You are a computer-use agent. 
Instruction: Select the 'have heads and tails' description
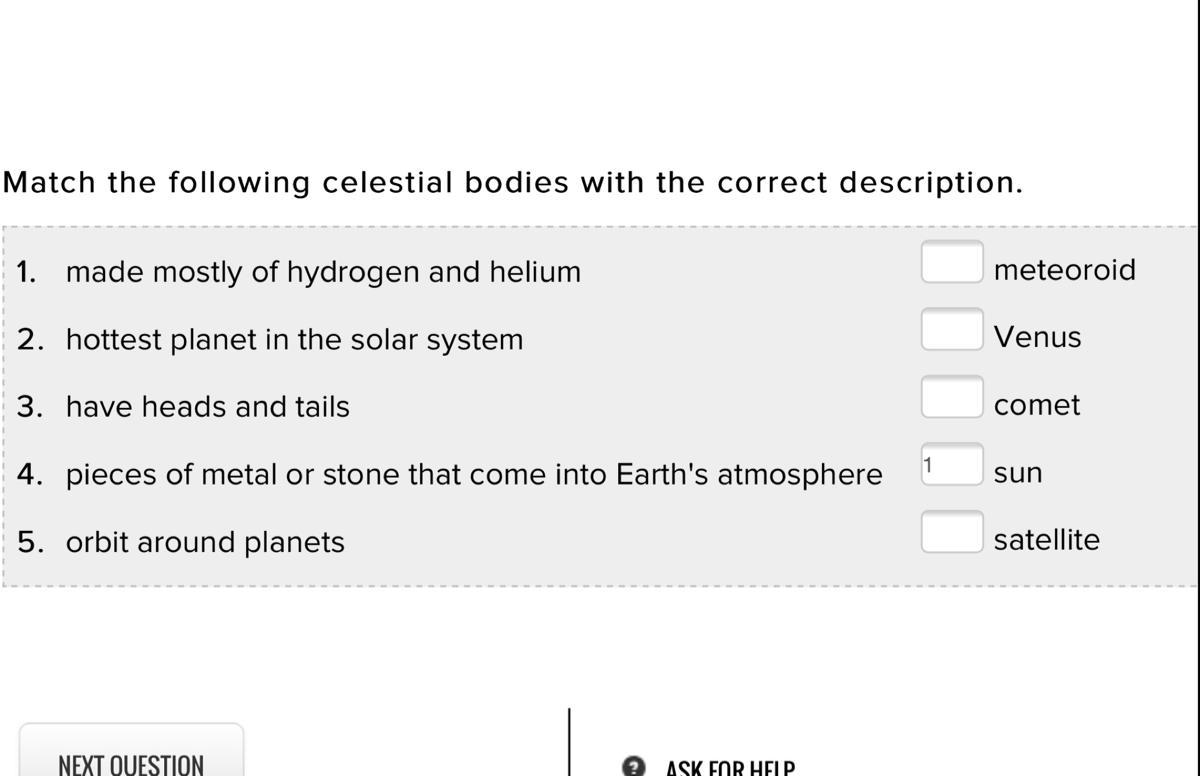tap(208, 407)
